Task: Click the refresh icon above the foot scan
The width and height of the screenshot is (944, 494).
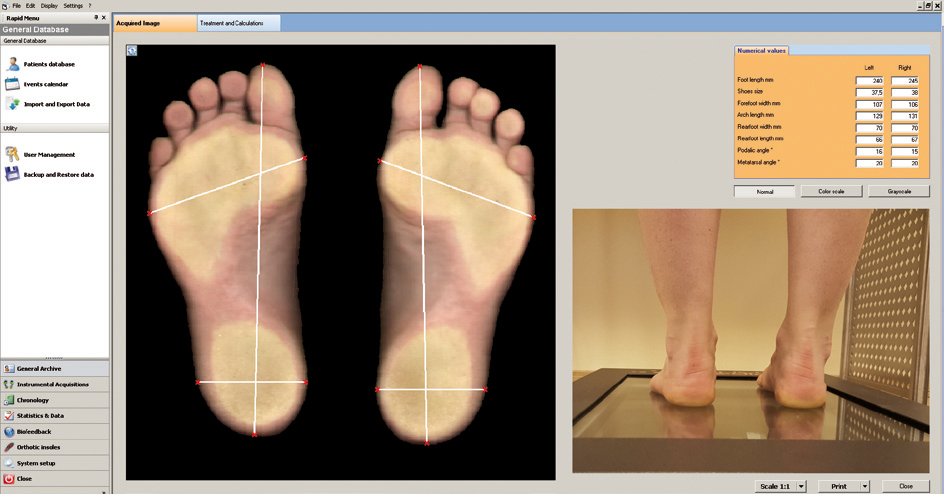Action: pyautogui.click(x=132, y=50)
